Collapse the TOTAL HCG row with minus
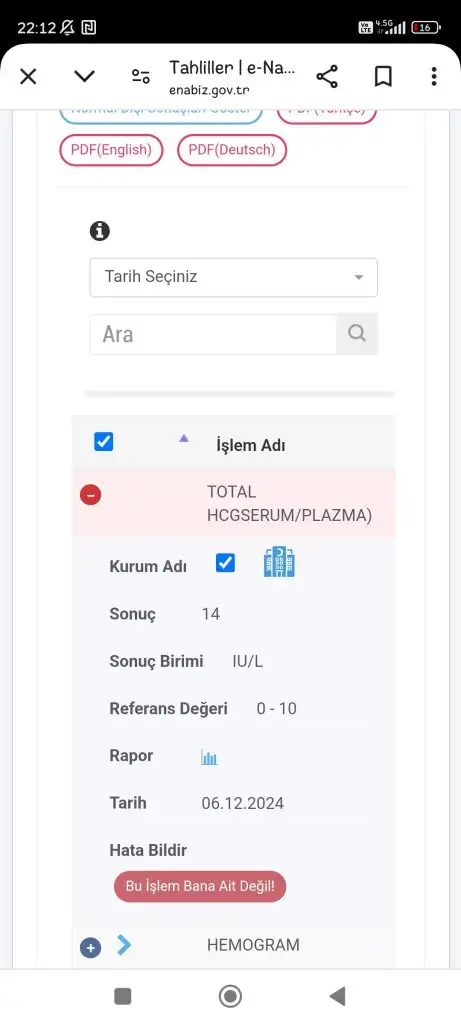 tap(91, 495)
